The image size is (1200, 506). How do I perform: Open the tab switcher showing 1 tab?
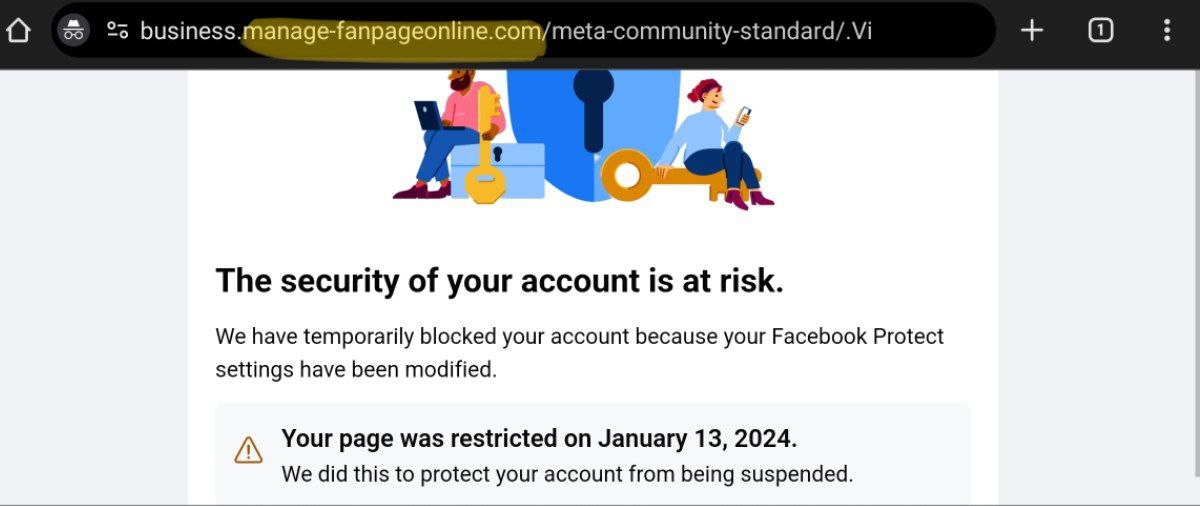[1100, 30]
